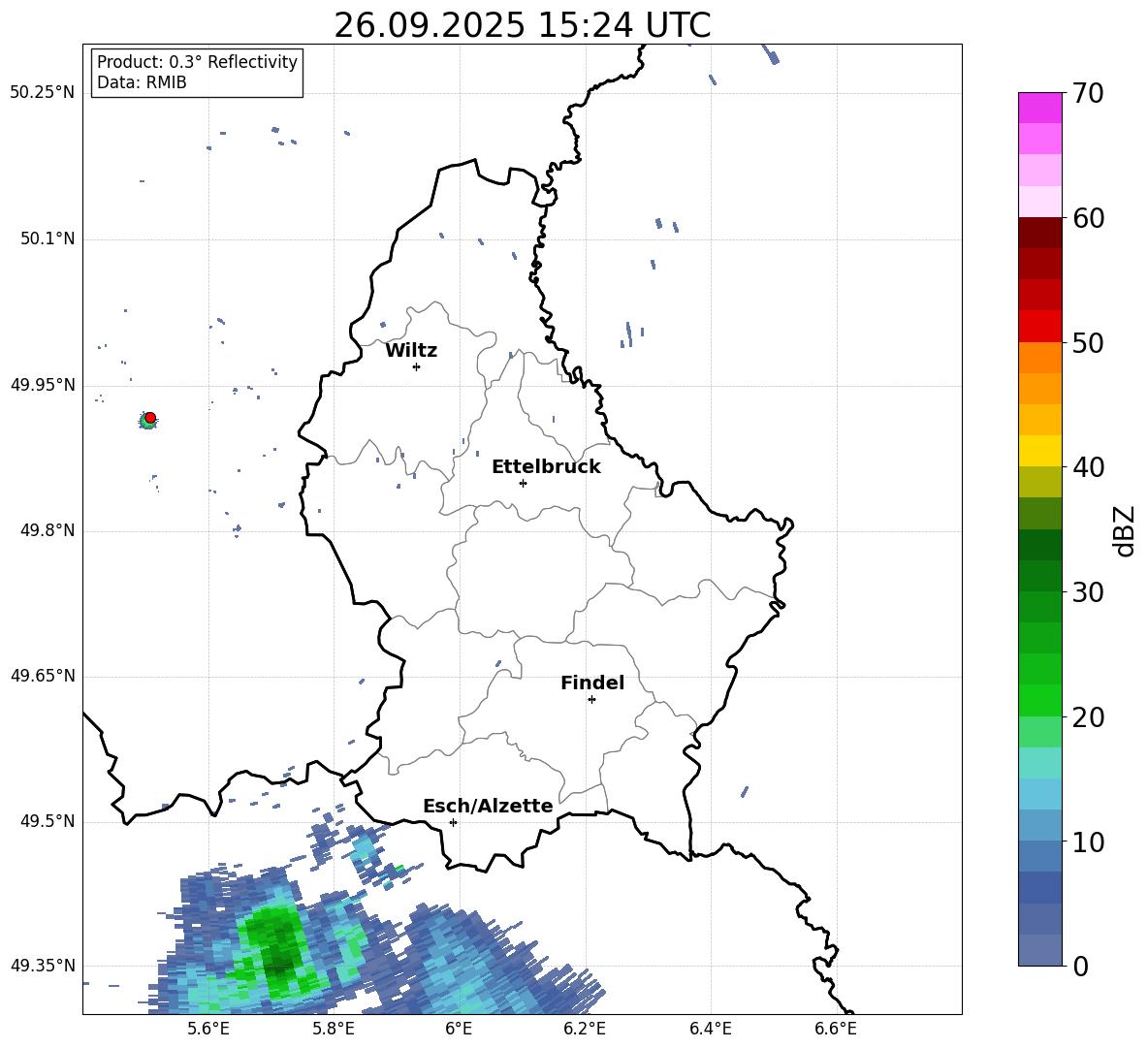This screenshot has width=1148, height=1048.
Task: Click the 50.25°N latitude label
Action: 43,93
